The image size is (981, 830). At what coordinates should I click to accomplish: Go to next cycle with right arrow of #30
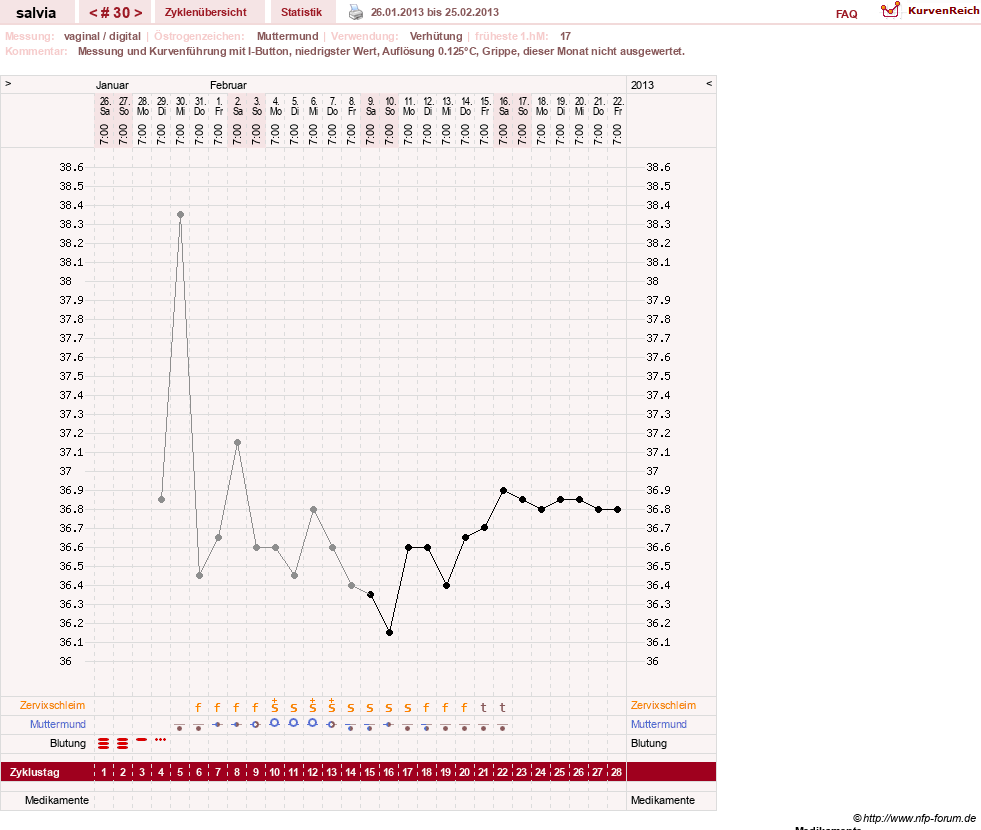tap(138, 13)
